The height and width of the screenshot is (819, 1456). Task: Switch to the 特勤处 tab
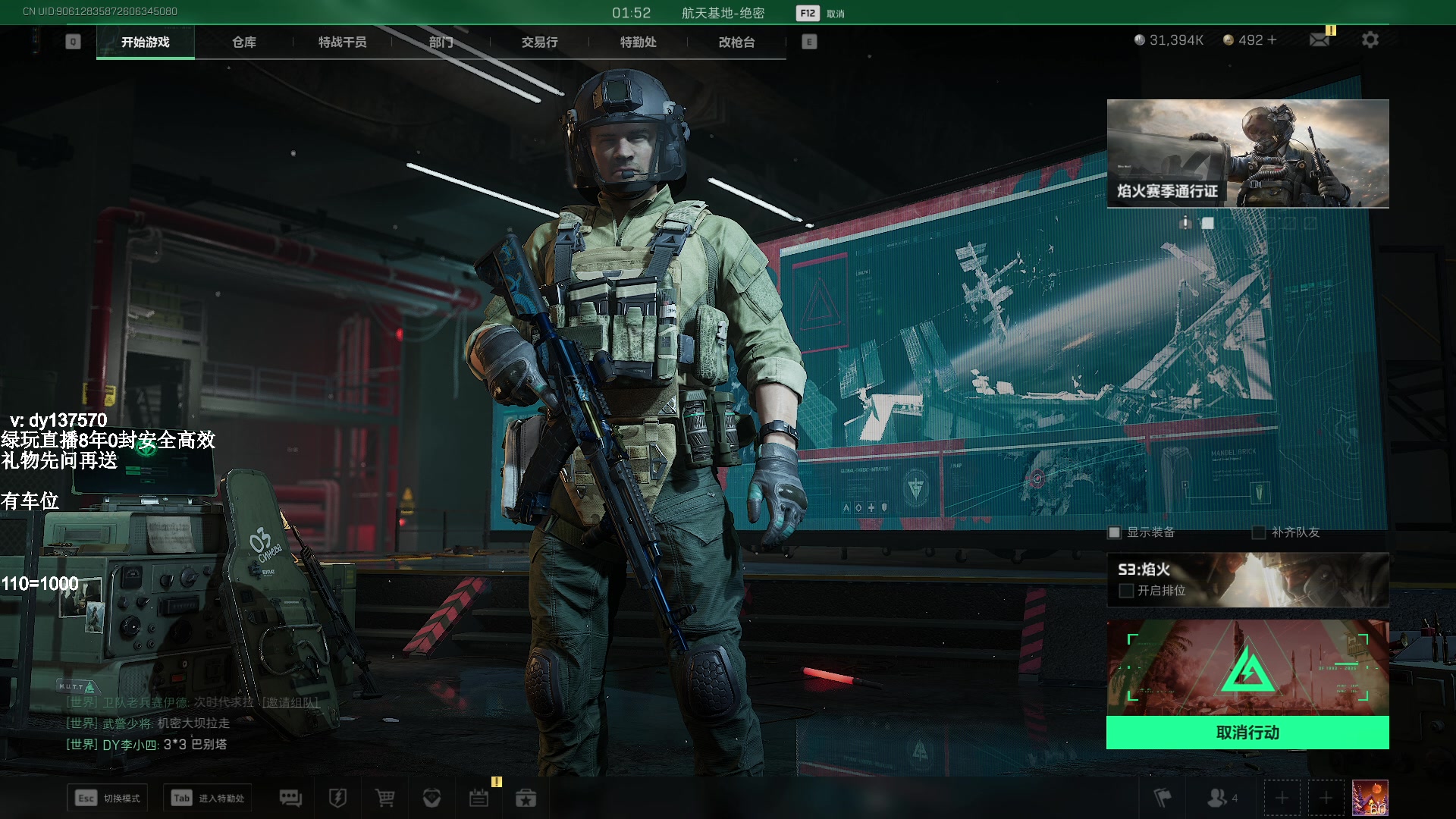click(x=639, y=42)
